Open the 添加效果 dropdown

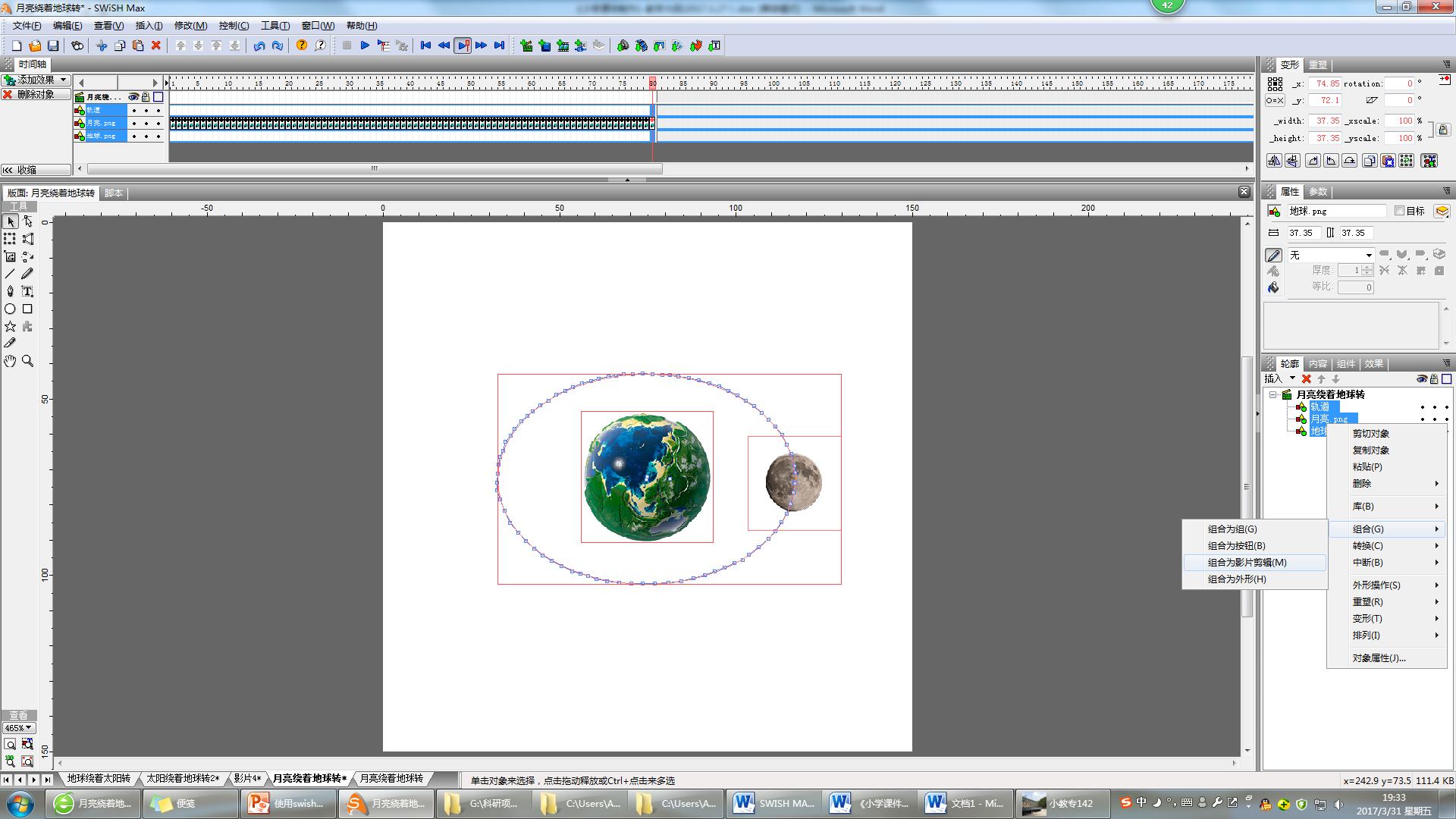tap(36, 80)
